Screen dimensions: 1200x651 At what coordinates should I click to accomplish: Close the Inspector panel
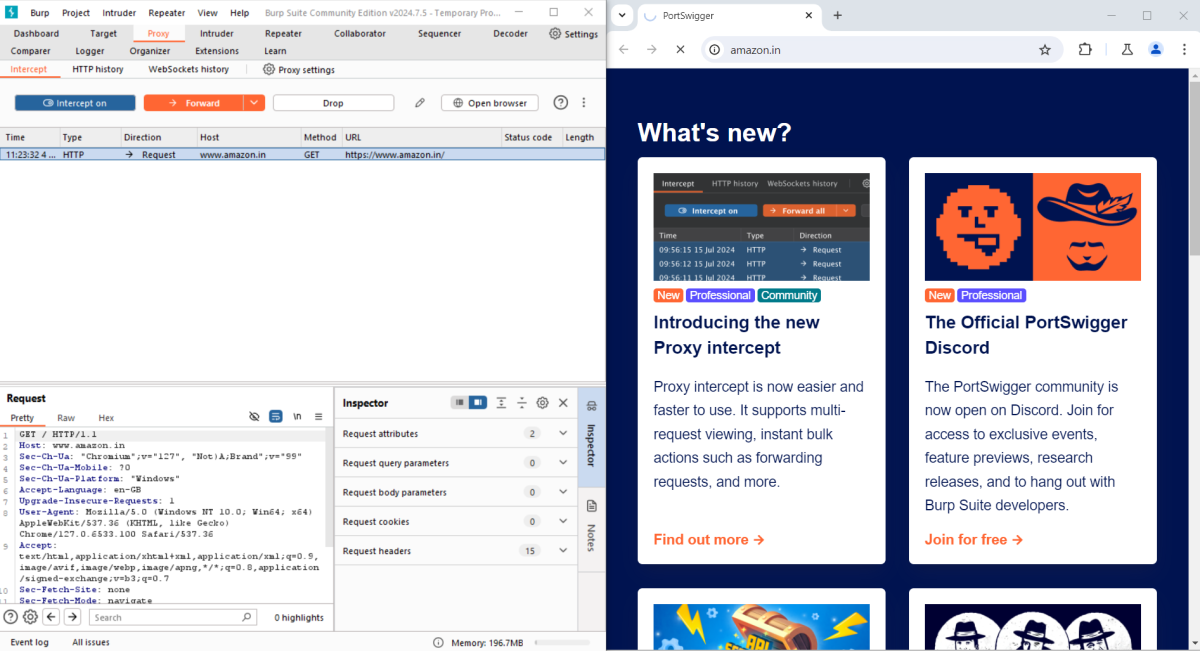[563, 403]
